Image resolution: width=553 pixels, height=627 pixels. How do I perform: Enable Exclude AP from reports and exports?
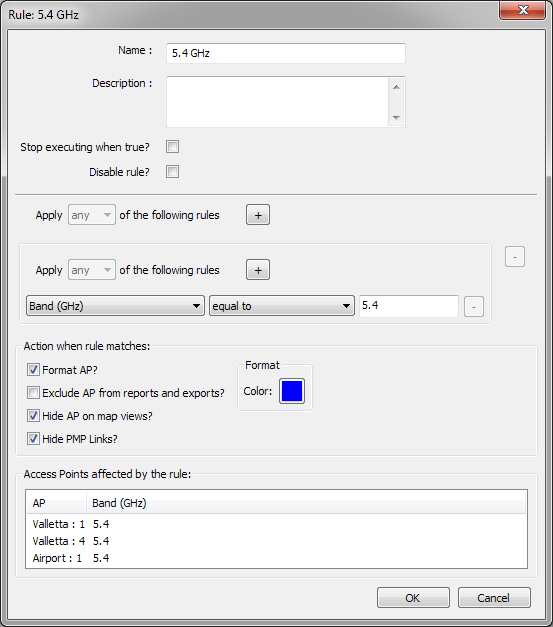click(33, 393)
